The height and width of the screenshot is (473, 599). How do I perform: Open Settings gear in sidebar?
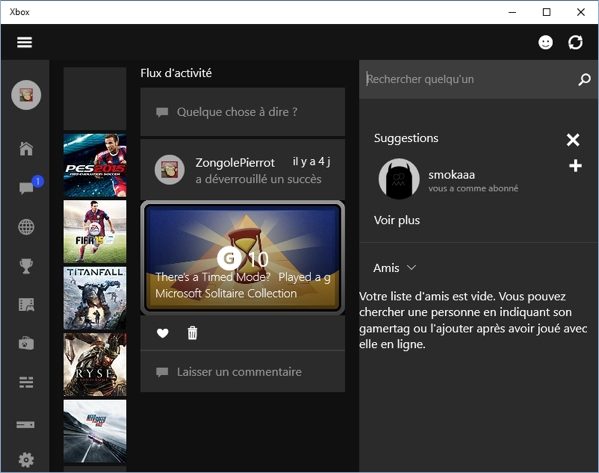[26, 460]
